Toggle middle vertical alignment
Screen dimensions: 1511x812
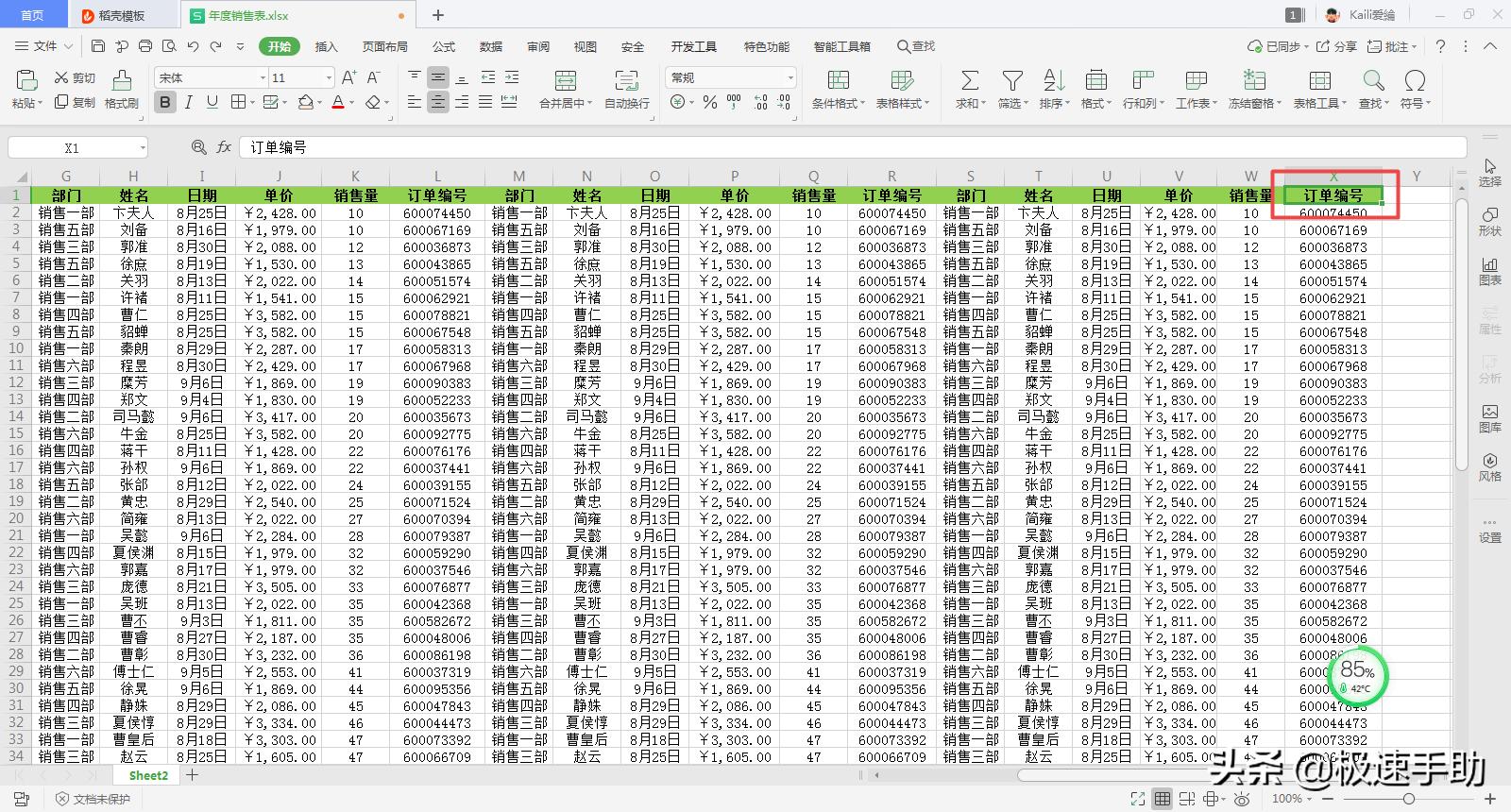pos(438,77)
